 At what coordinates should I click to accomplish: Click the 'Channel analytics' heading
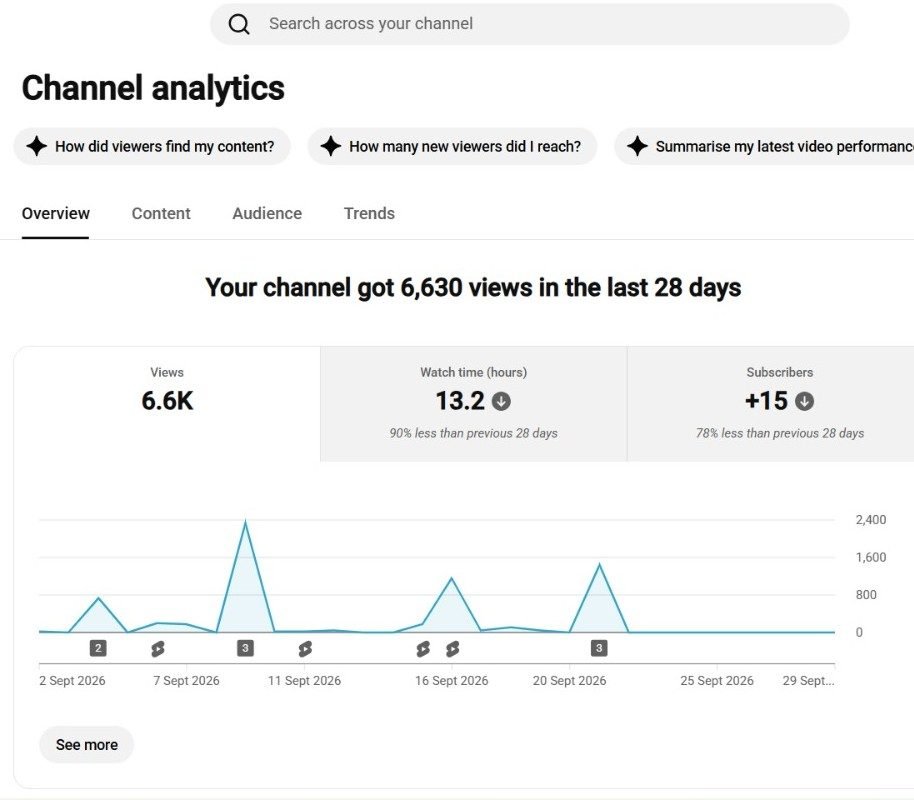153,88
